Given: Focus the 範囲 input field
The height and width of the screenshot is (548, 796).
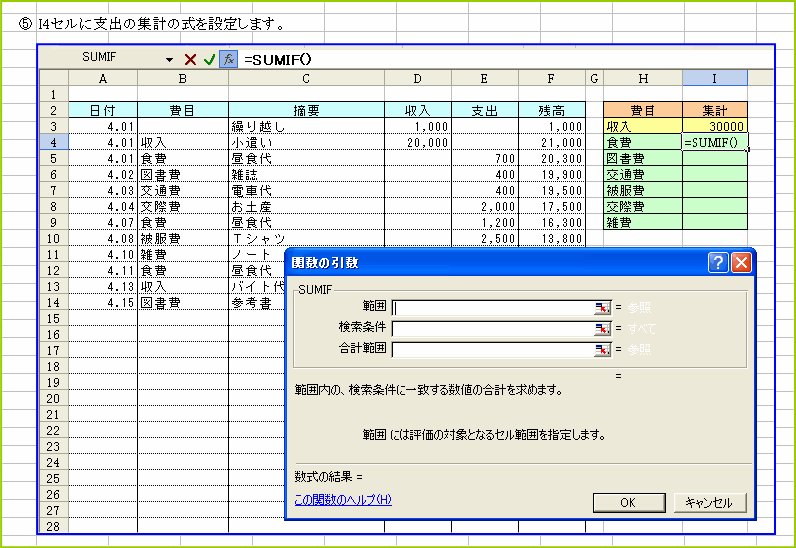Looking at the screenshot, I should (493, 307).
